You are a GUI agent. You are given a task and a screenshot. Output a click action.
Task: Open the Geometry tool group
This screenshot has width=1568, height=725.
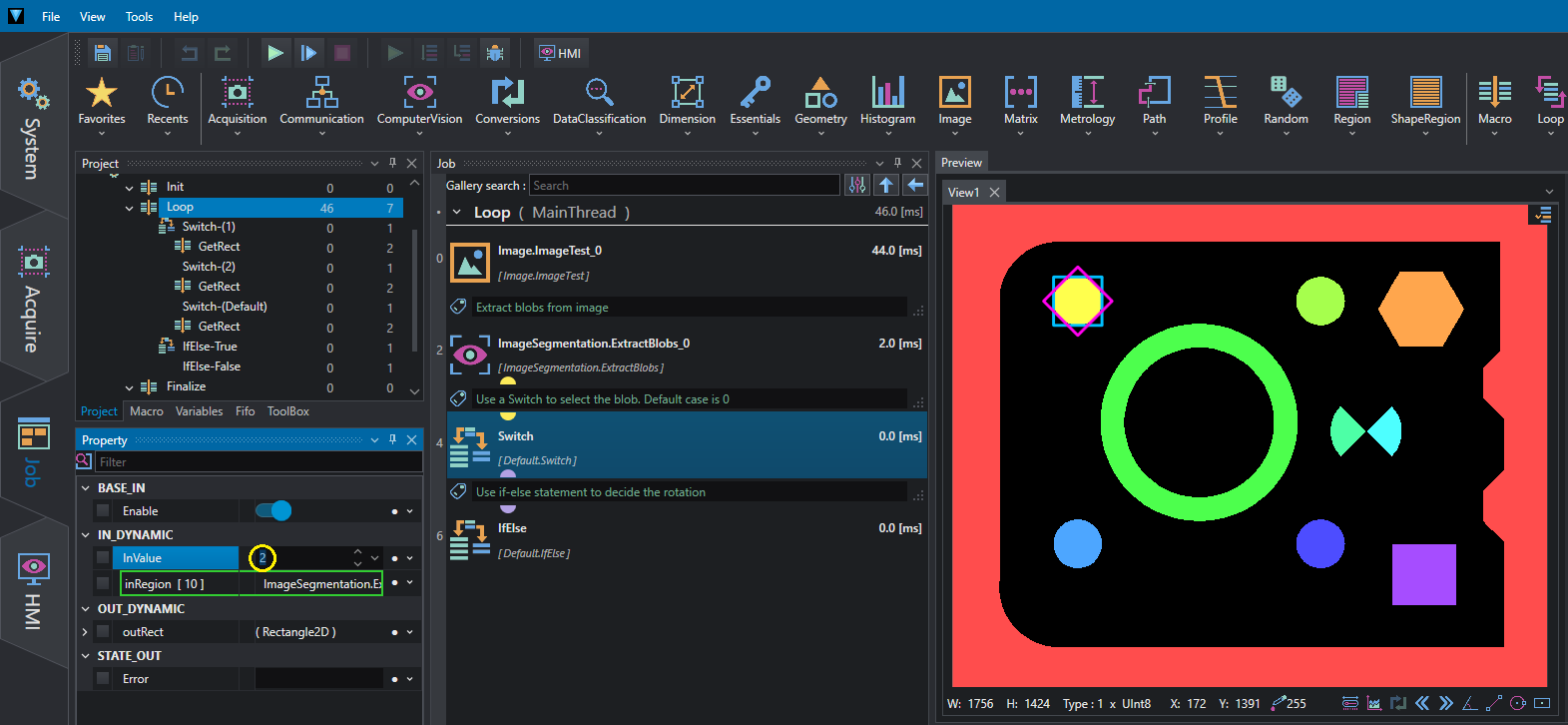(x=820, y=102)
